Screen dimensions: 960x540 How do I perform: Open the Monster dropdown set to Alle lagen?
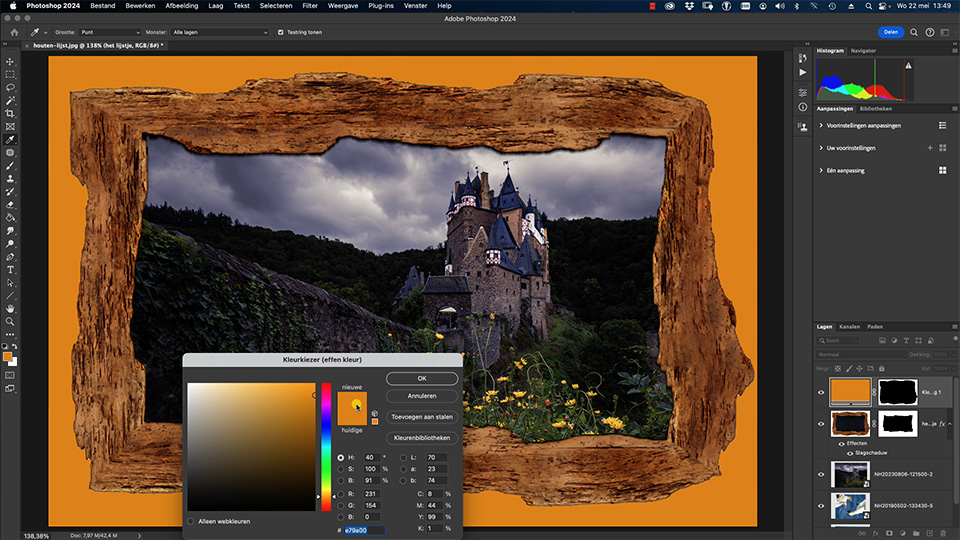coord(220,32)
